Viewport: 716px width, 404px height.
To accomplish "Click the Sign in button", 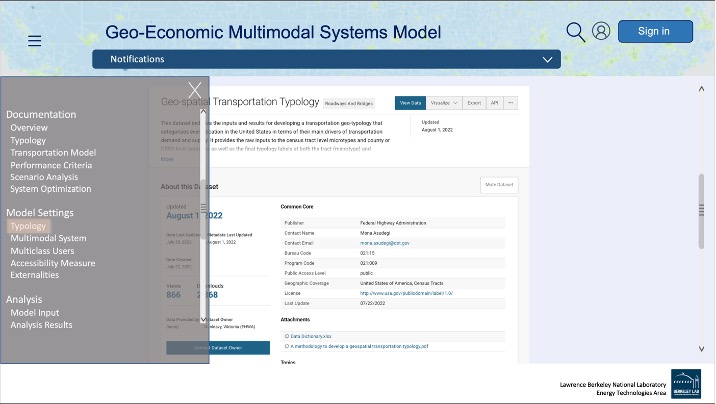I will click(x=655, y=31).
